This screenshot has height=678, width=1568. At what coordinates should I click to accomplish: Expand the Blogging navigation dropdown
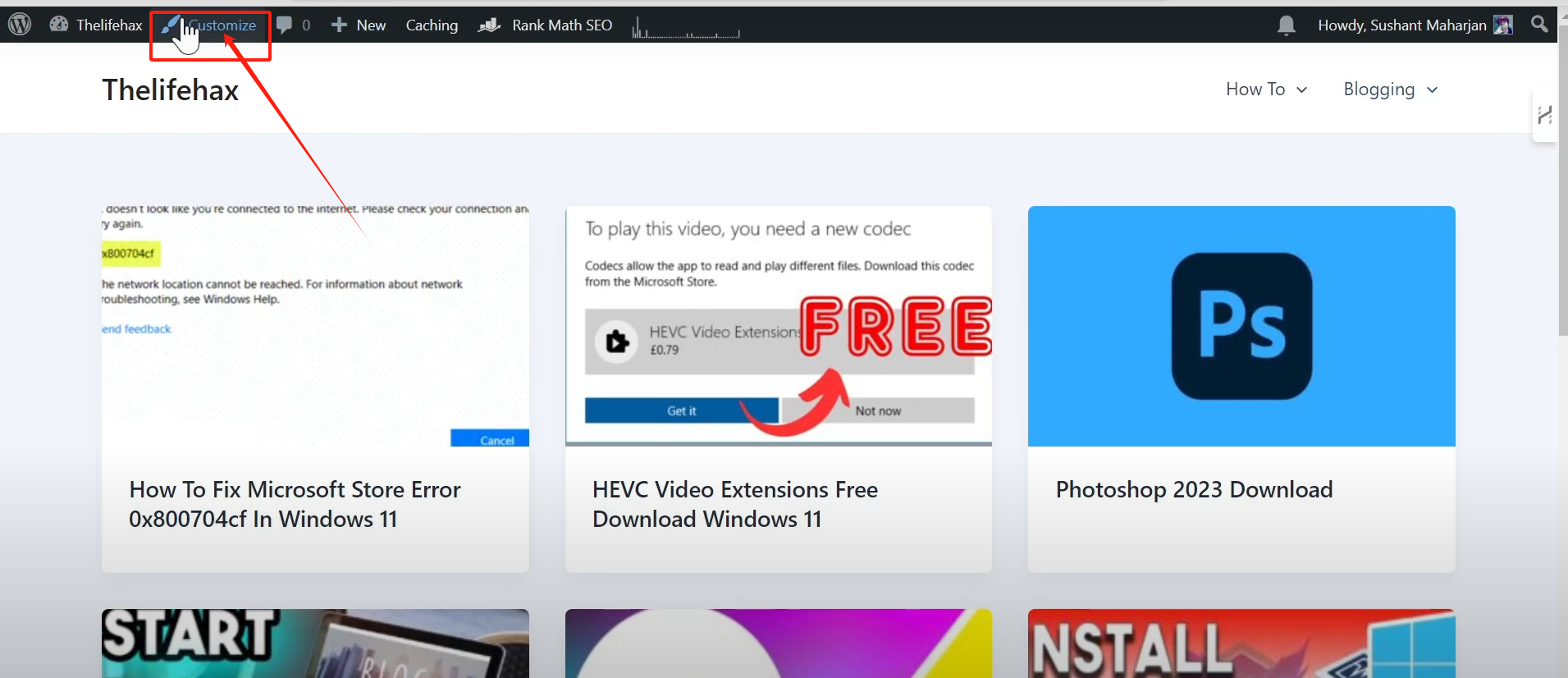pos(1391,89)
